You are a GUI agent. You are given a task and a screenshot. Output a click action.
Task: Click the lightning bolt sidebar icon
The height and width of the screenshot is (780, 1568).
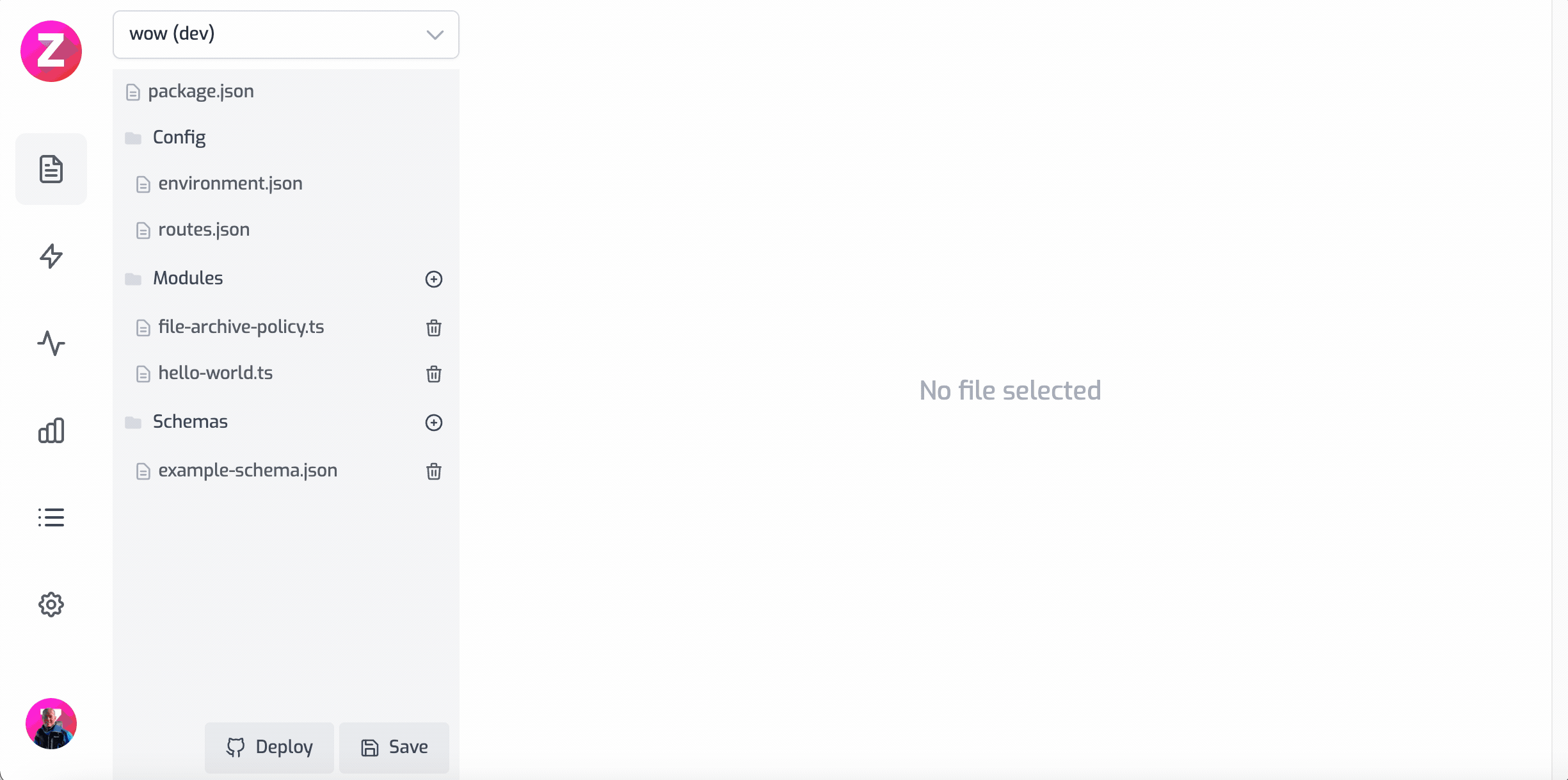[51, 256]
